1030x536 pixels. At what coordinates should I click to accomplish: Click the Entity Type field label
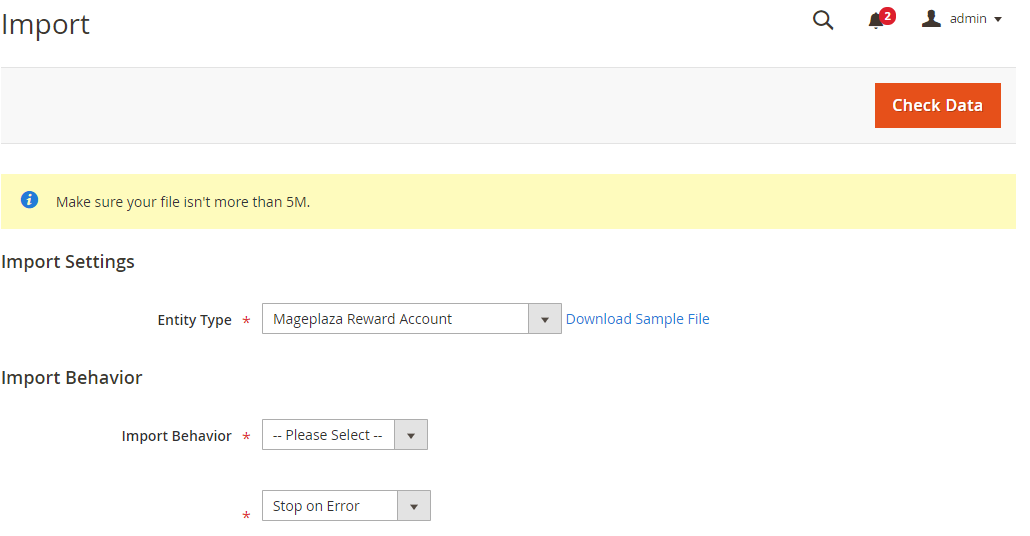[x=194, y=320]
